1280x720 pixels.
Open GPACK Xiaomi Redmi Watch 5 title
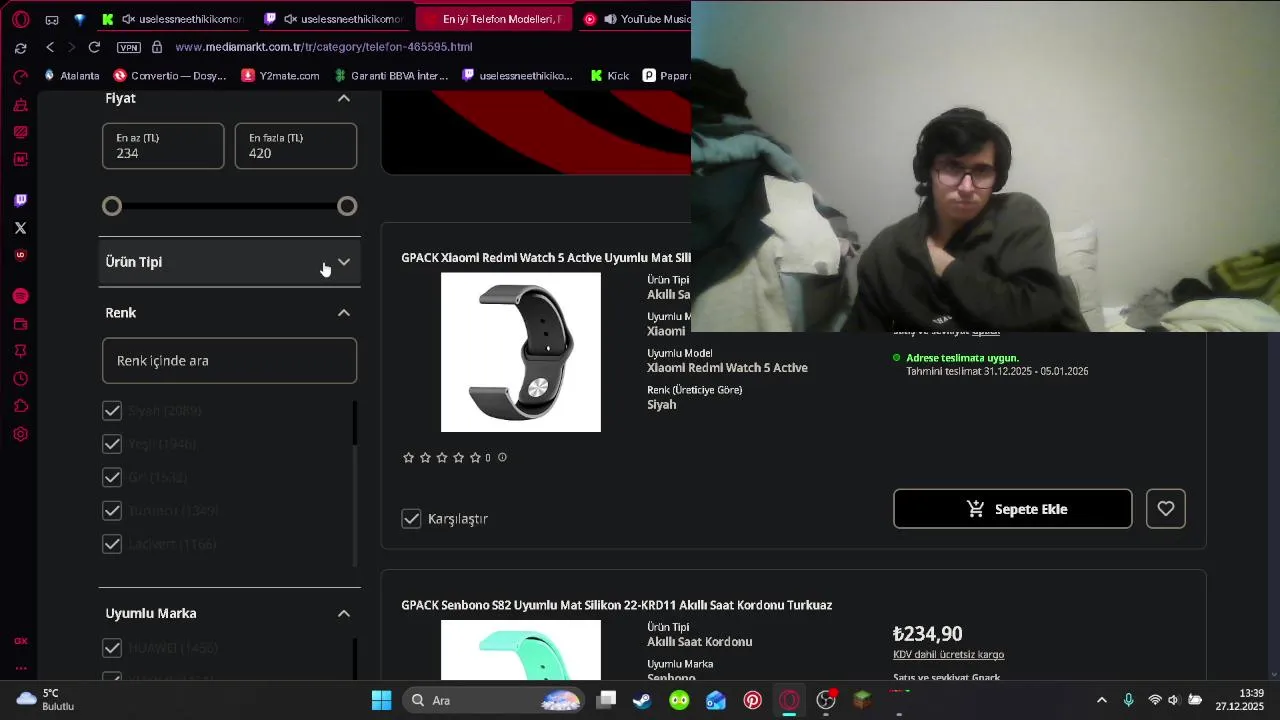546,258
